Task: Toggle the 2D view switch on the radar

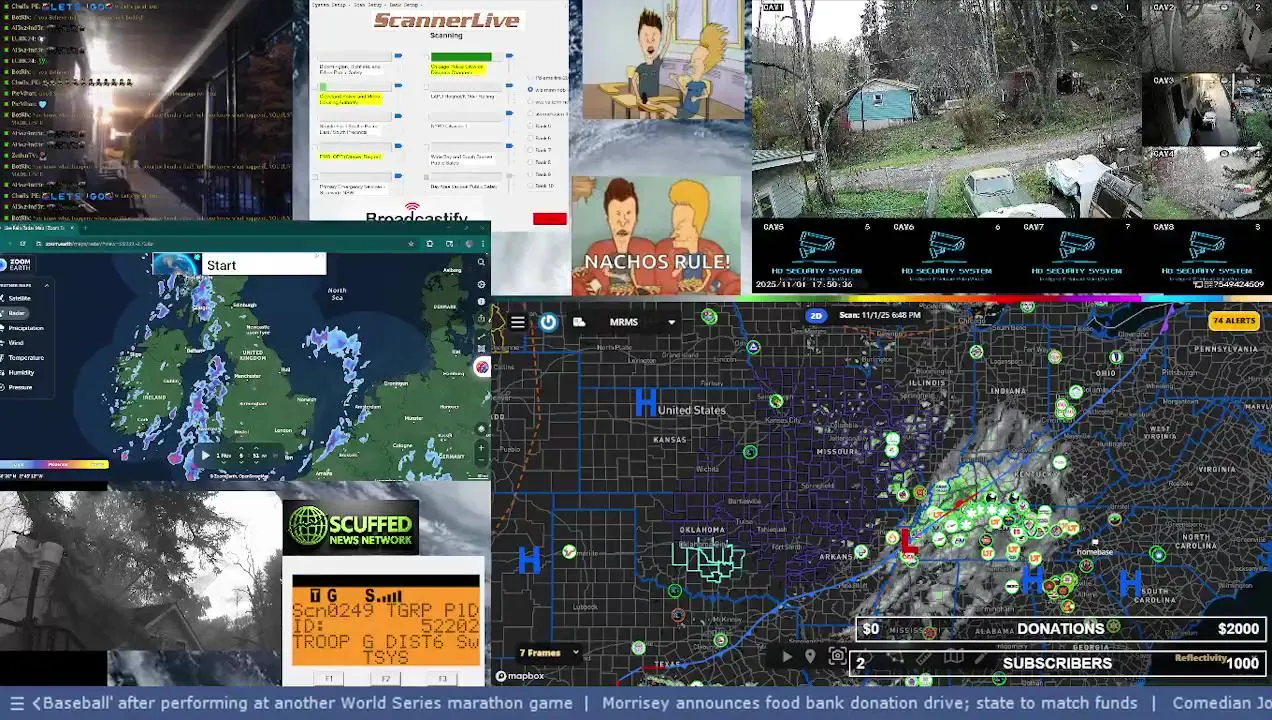Action: 816,315
